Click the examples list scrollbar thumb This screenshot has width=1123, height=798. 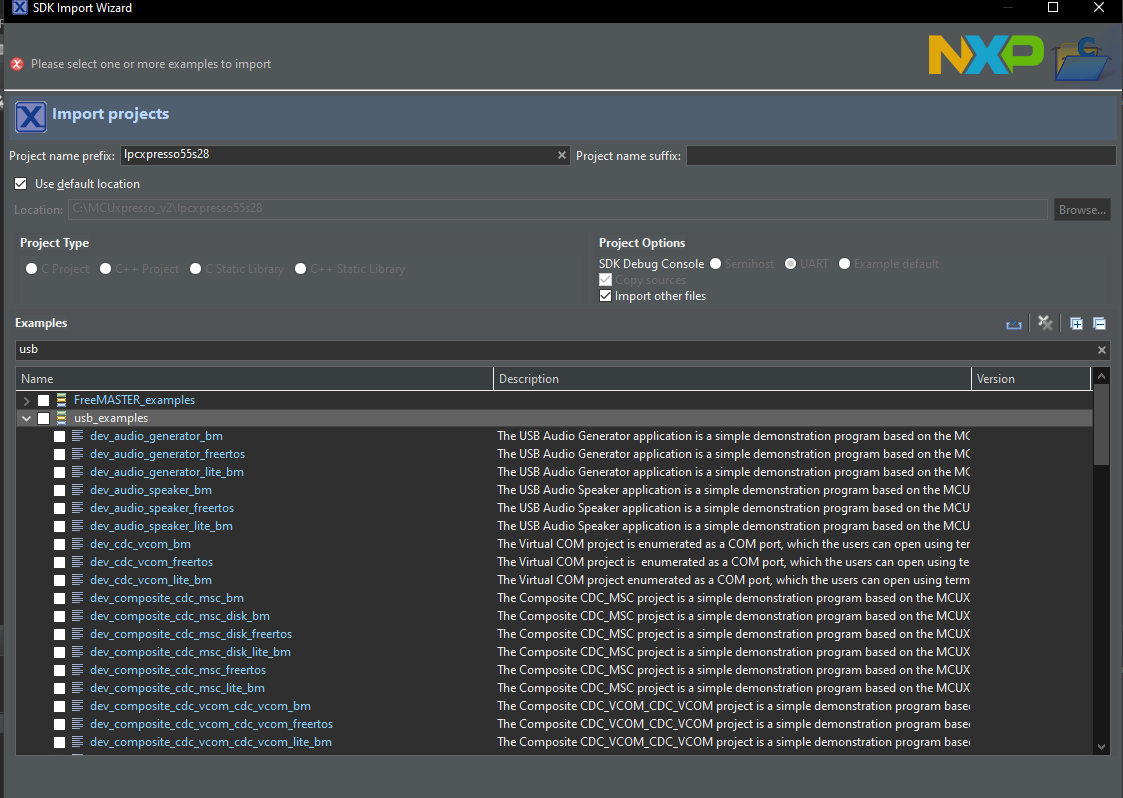(1101, 425)
